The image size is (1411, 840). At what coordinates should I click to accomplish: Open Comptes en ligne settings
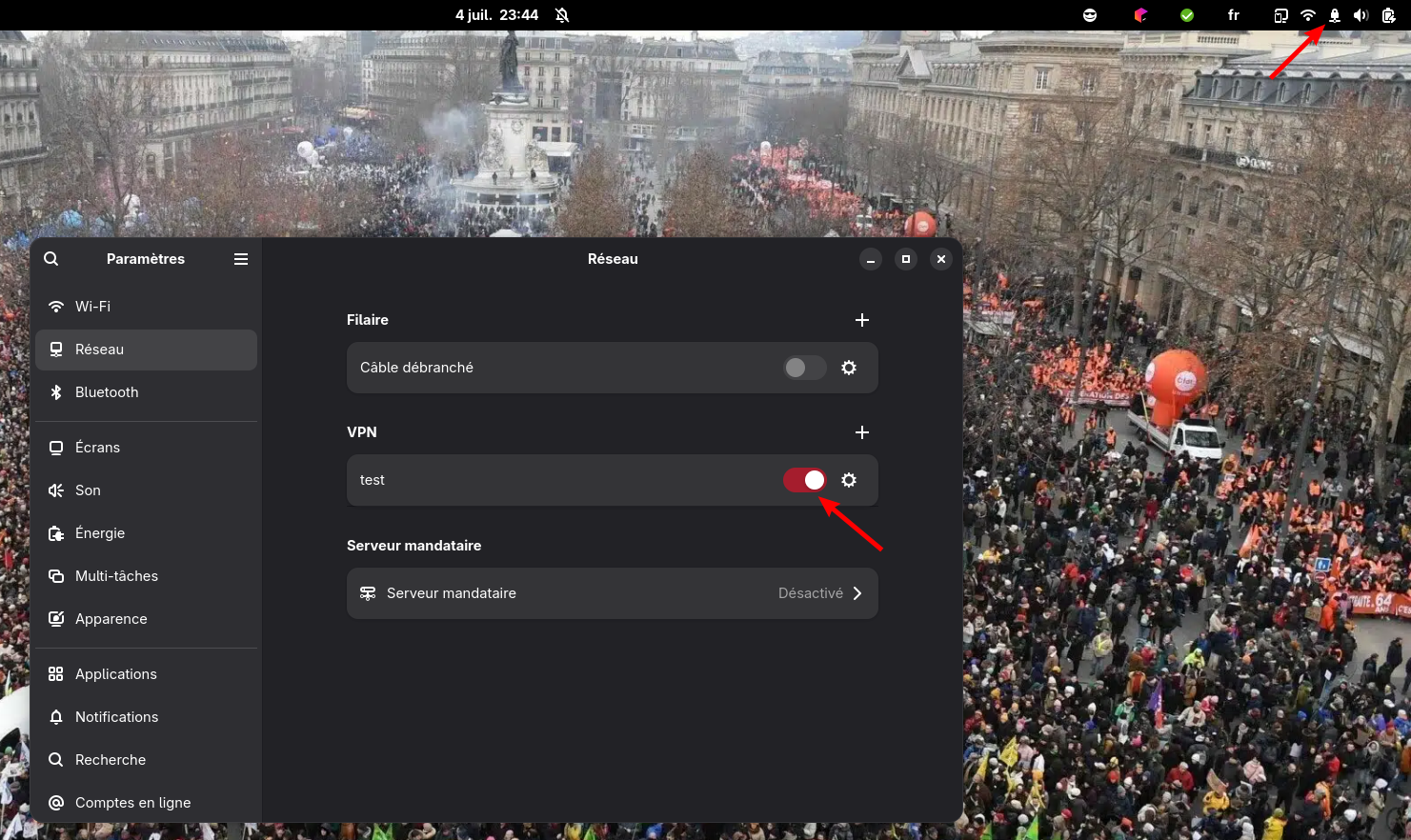coord(147,803)
